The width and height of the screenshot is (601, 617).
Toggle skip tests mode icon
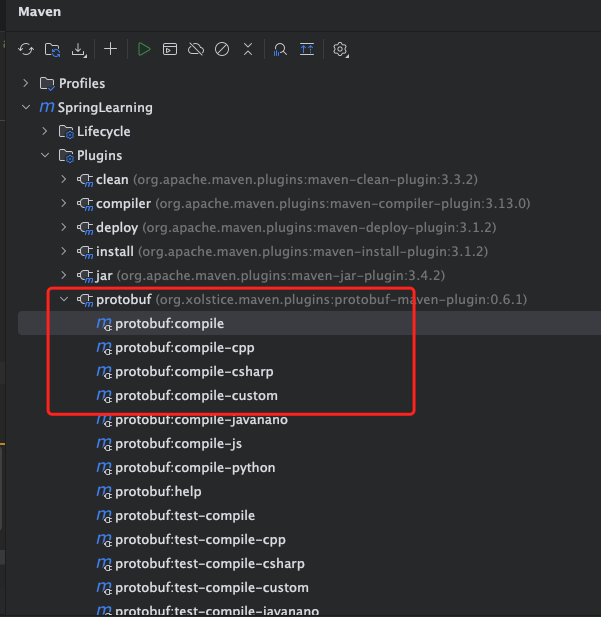pyautogui.click(x=222, y=50)
